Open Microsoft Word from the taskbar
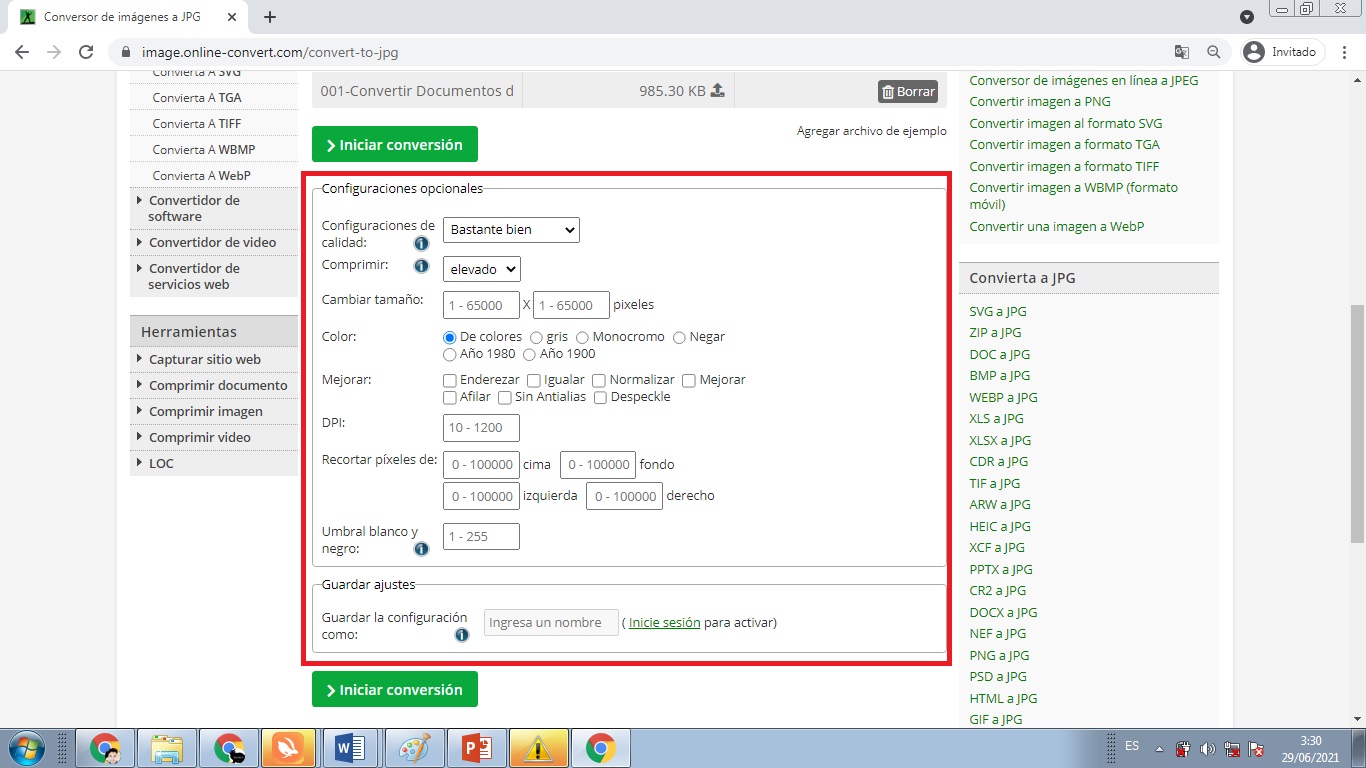1366x768 pixels. point(349,747)
